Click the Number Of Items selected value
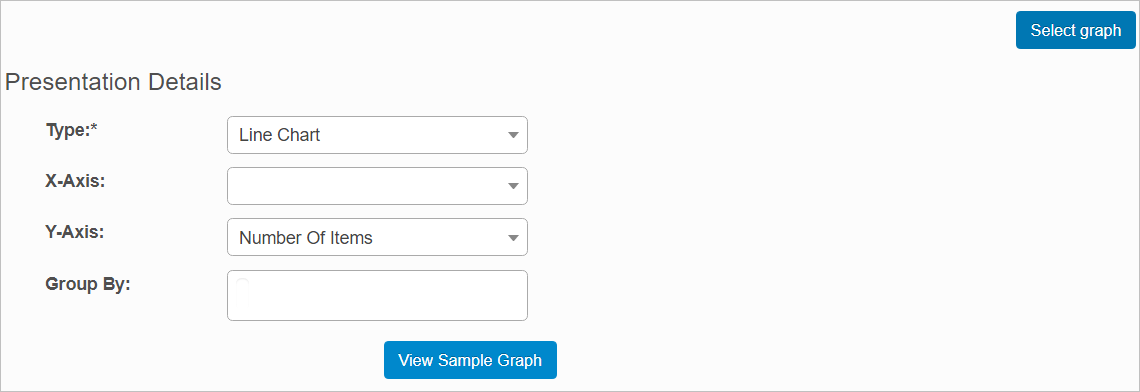The image size is (1140, 392). [x=305, y=237]
